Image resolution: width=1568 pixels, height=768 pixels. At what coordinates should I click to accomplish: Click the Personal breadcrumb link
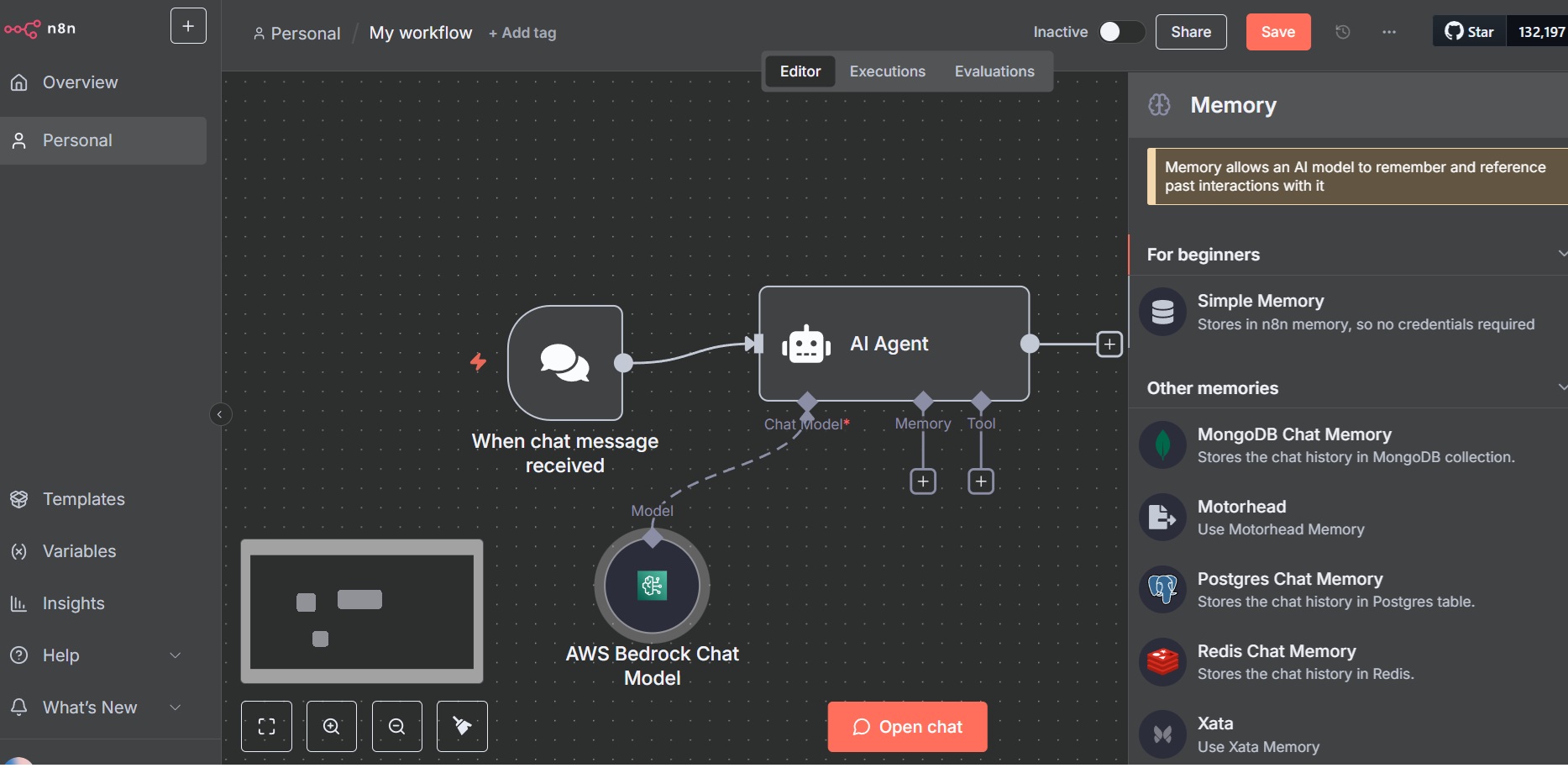point(297,34)
